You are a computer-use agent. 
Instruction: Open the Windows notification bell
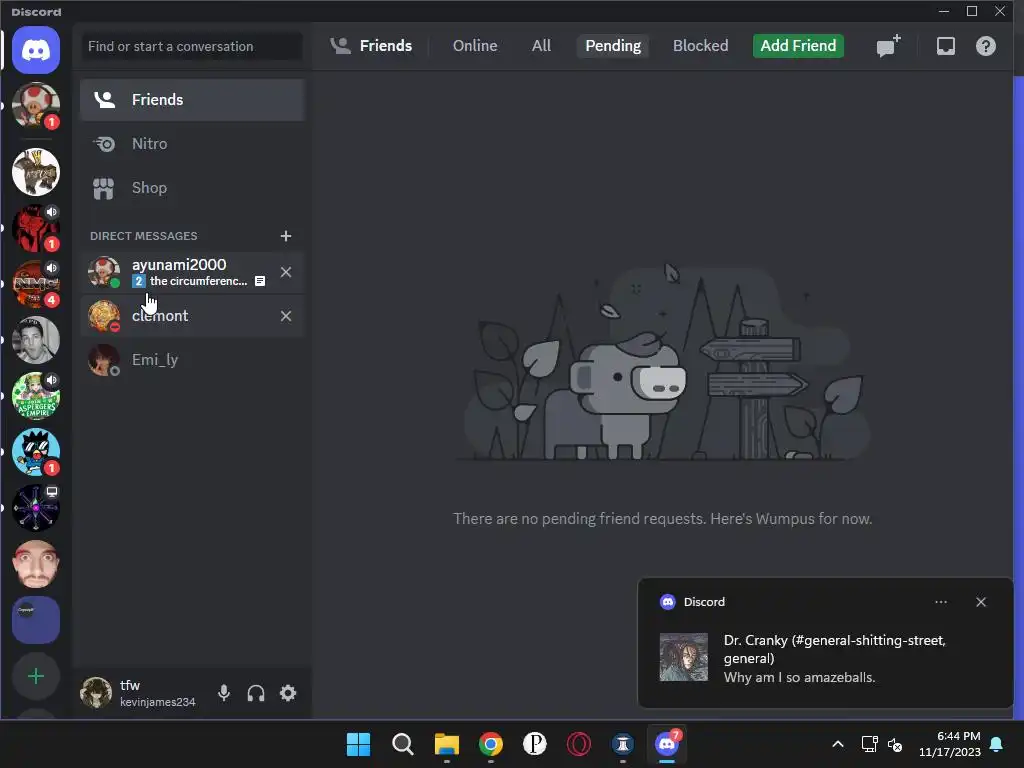coord(997,744)
